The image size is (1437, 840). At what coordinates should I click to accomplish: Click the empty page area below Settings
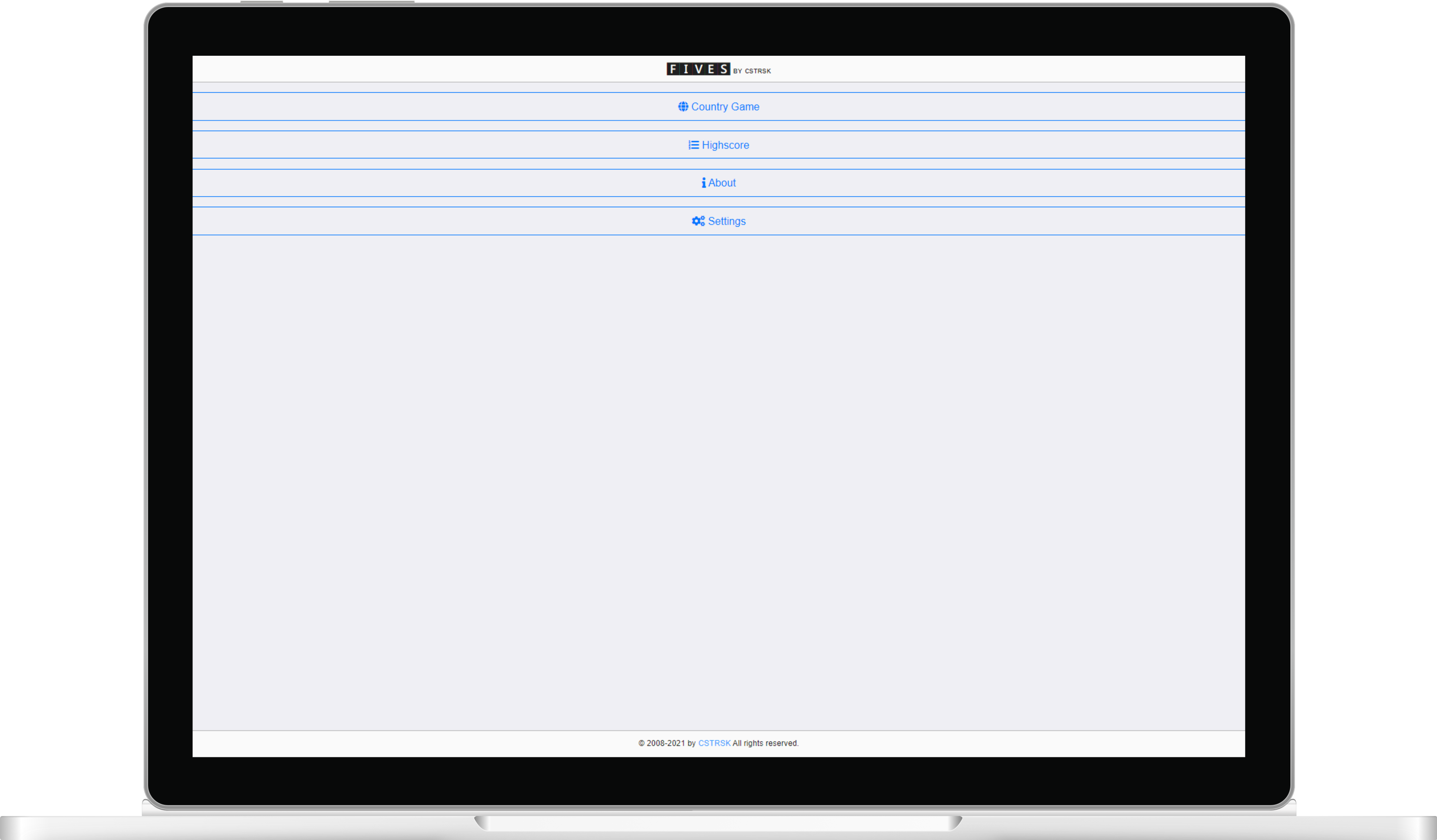pos(718,456)
